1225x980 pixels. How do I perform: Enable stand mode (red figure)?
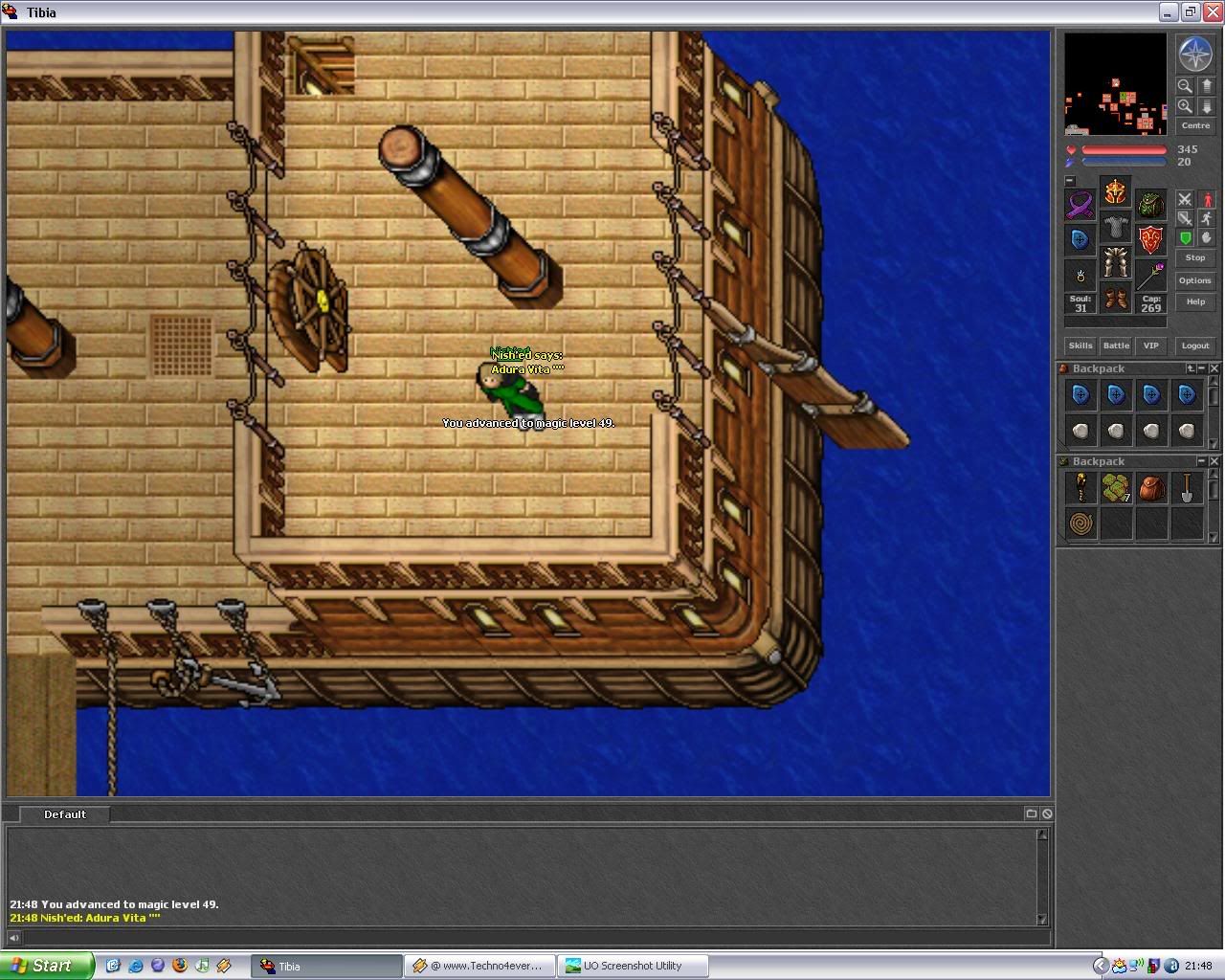pos(1207,199)
